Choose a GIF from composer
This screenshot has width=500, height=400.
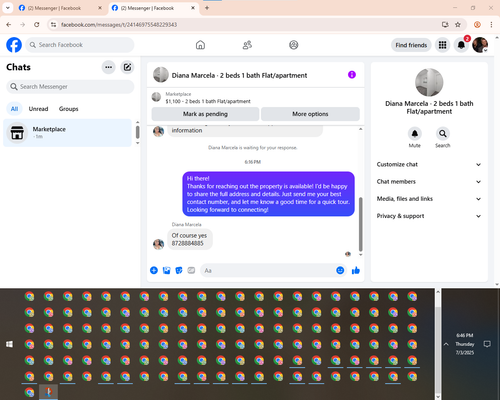(x=191, y=270)
